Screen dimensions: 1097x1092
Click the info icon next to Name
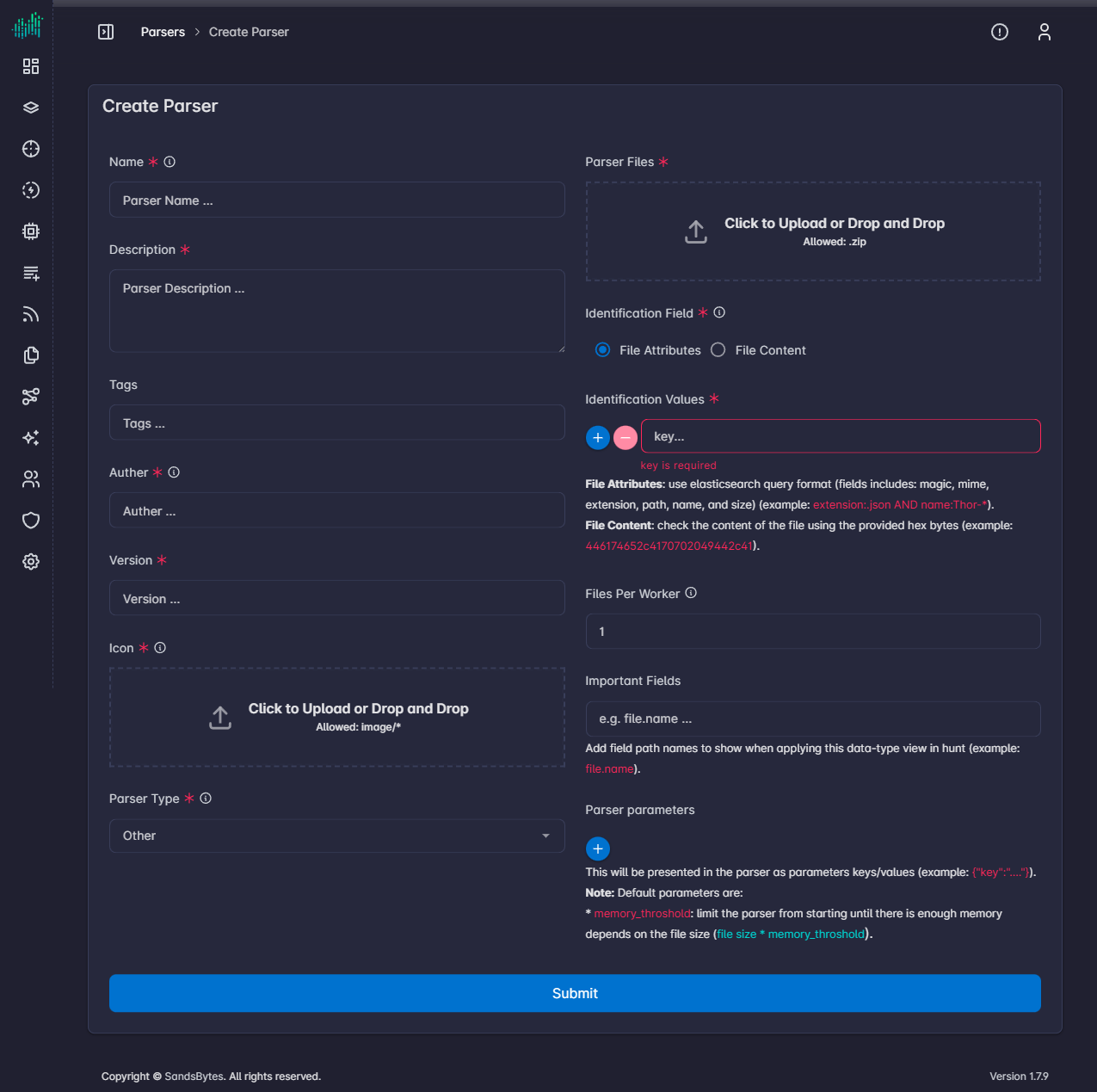(x=169, y=162)
